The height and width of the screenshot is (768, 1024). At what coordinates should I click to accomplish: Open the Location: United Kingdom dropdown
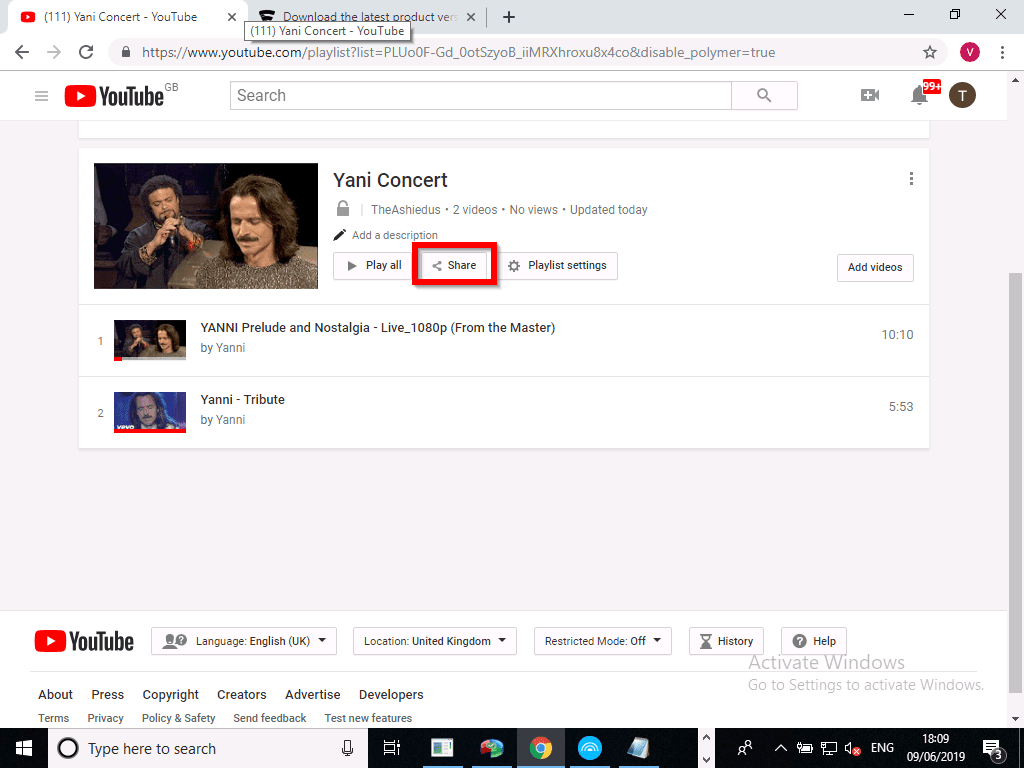click(434, 640)
